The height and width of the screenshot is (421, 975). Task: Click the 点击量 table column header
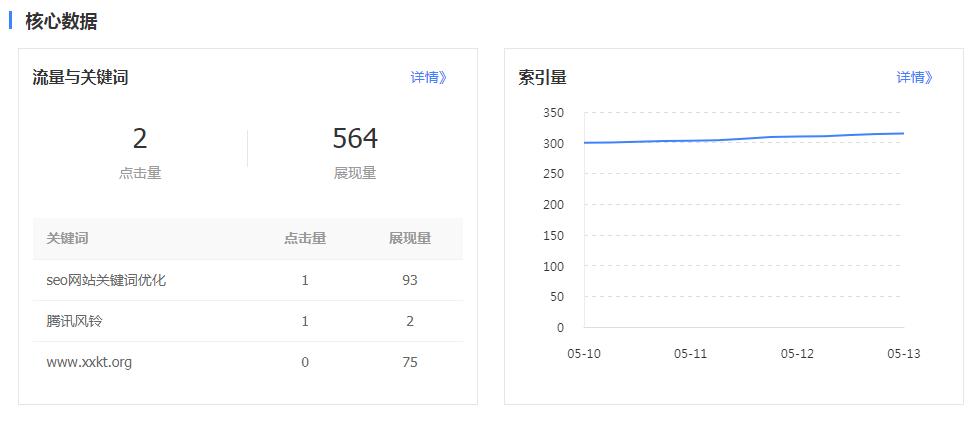tap(305, 238)
